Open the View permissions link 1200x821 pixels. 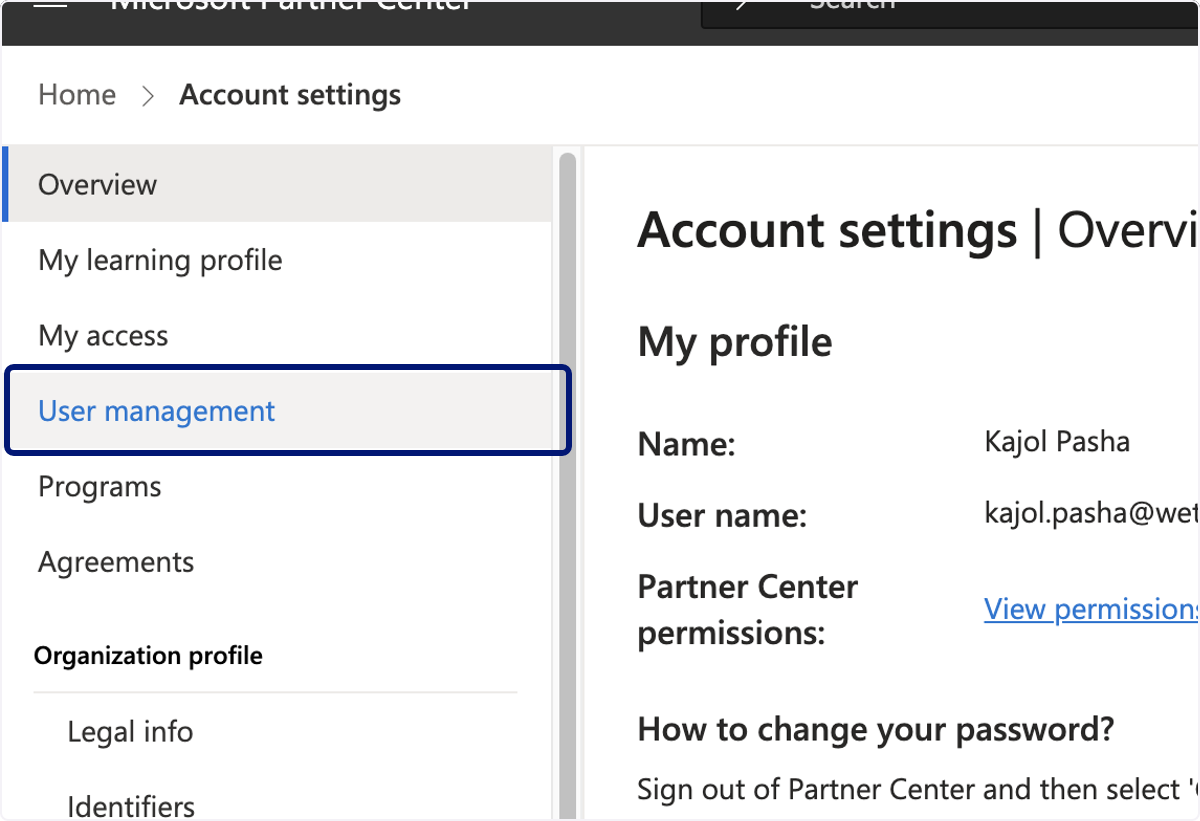coord(1091,609)
